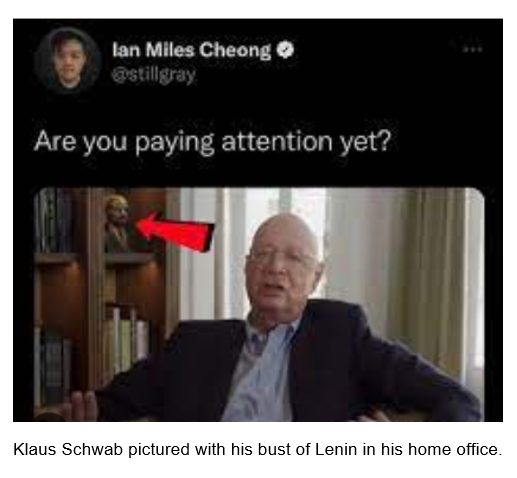This screenshot has height=478, width=517.
Task: Click the dark circle at the photo's bottom-left corner
Action: tap(49, 417)
